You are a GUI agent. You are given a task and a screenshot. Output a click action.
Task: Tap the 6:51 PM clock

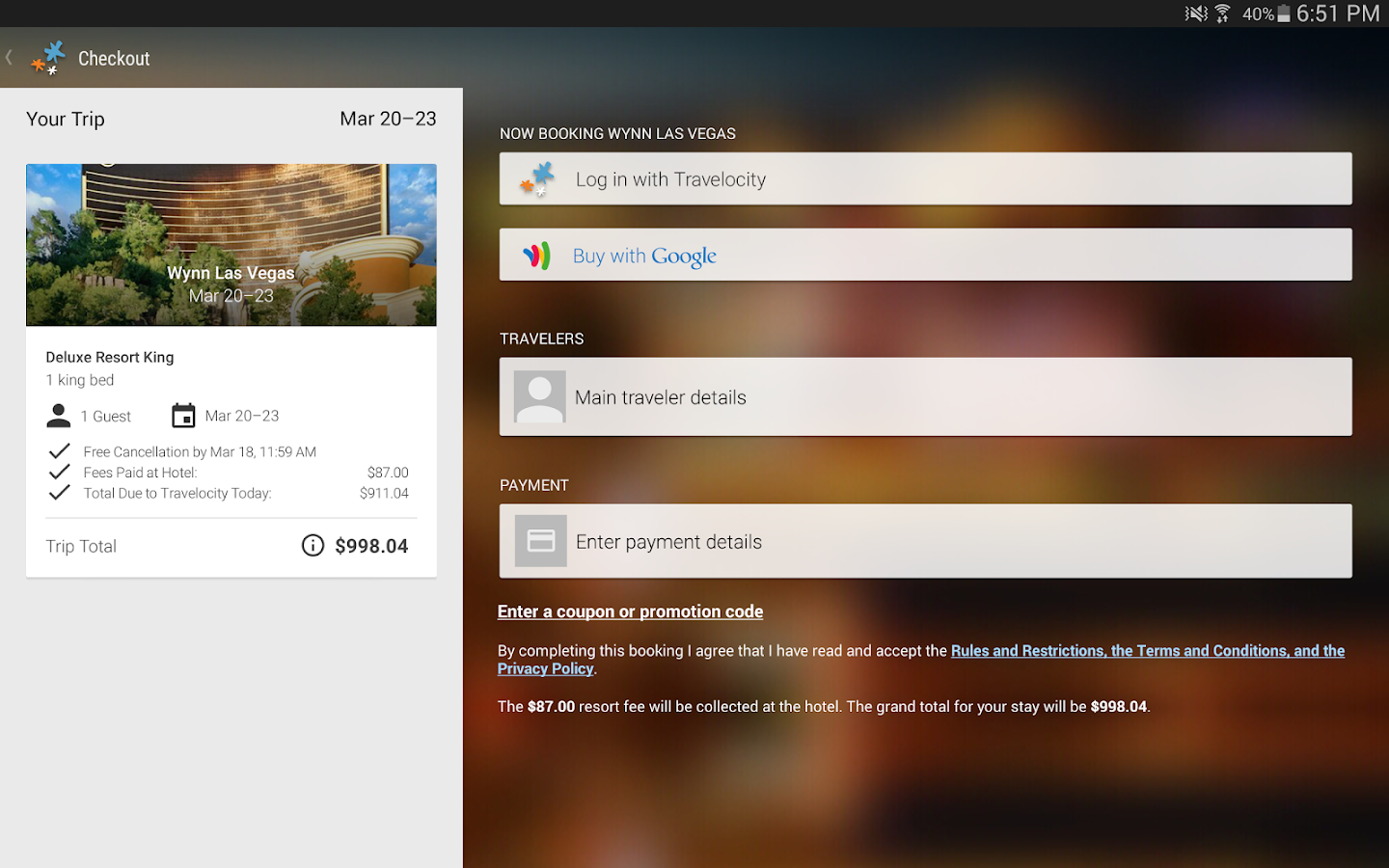pos(1338,14)
